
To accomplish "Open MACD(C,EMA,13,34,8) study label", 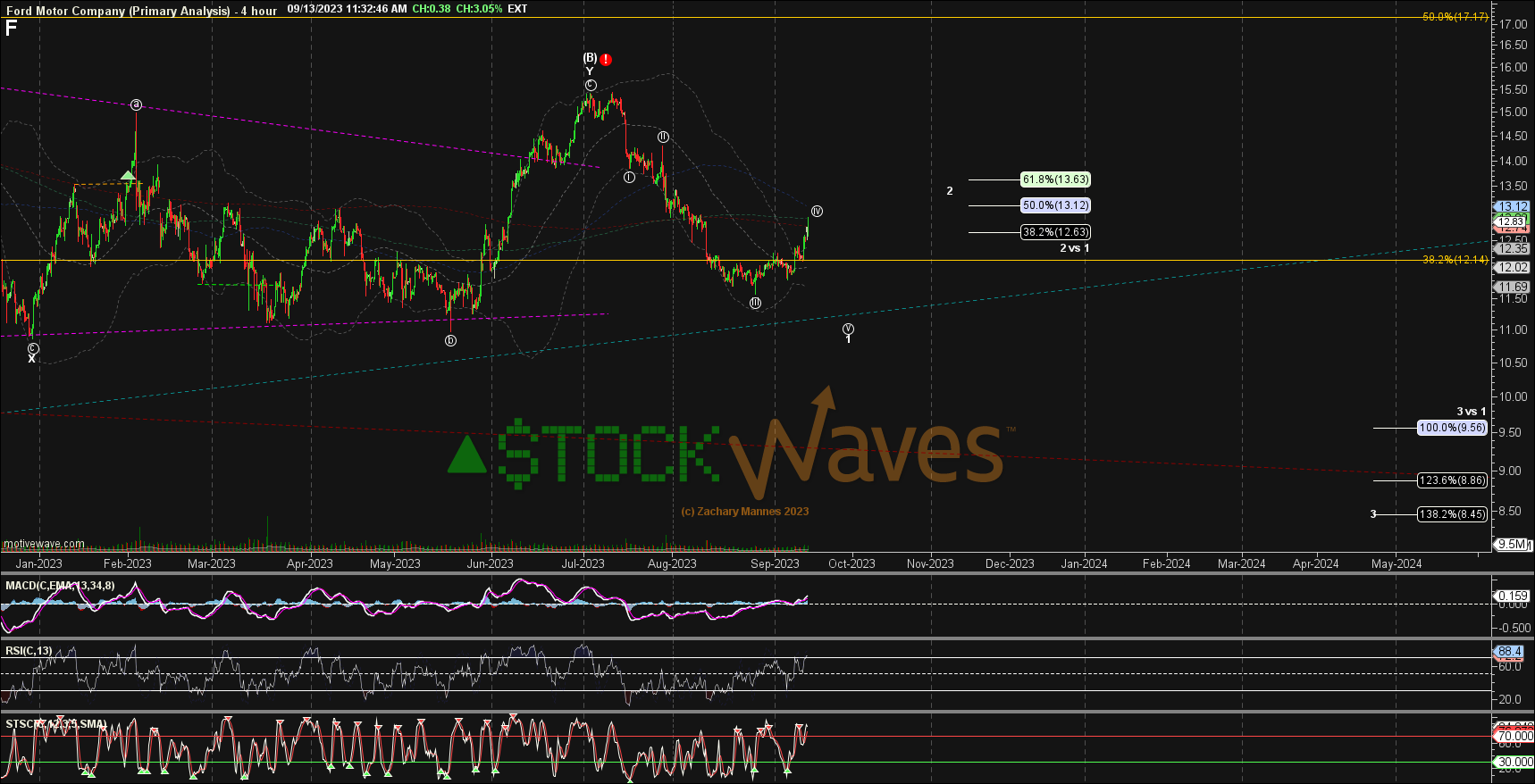I will click(60, 586).
